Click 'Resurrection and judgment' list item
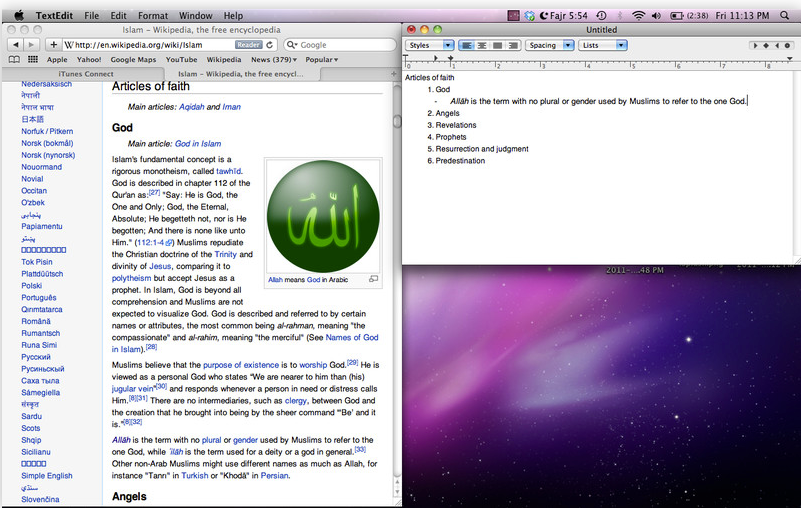This screenshot has height=508, width=801. tap(482, 149)
